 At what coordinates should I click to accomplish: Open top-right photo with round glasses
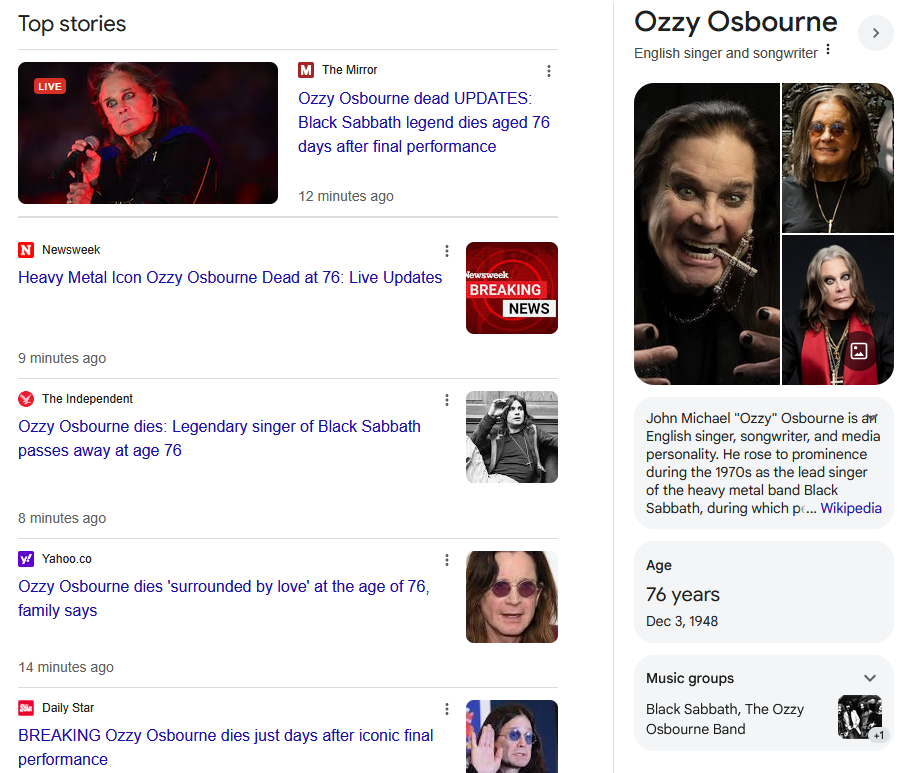(838, 158)
